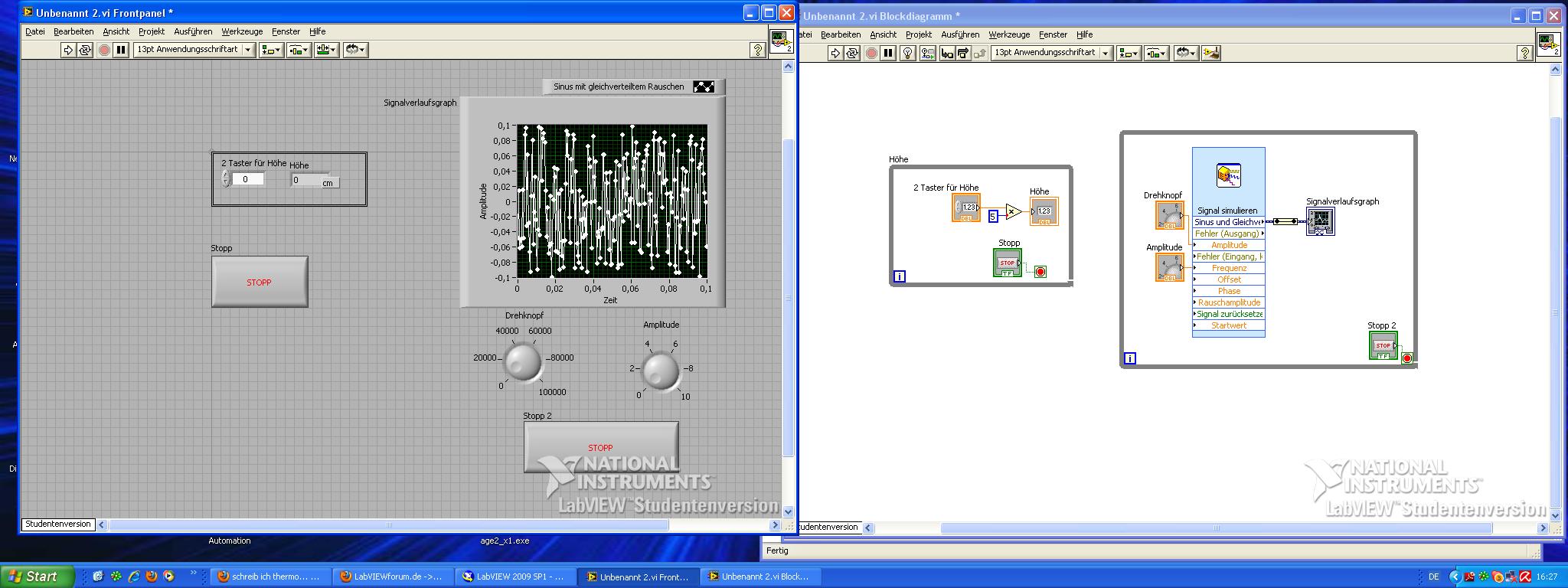Click the VI icon in Blockdiagramm corner
This screenshot has width=1568, height=588.
coord(1549,44)
